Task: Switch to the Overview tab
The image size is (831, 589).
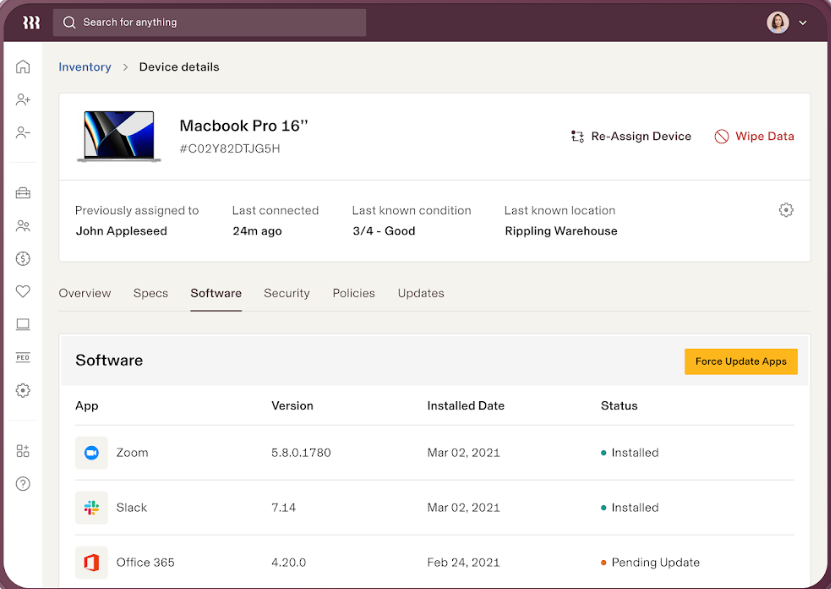Action: [x=84, y=293]
